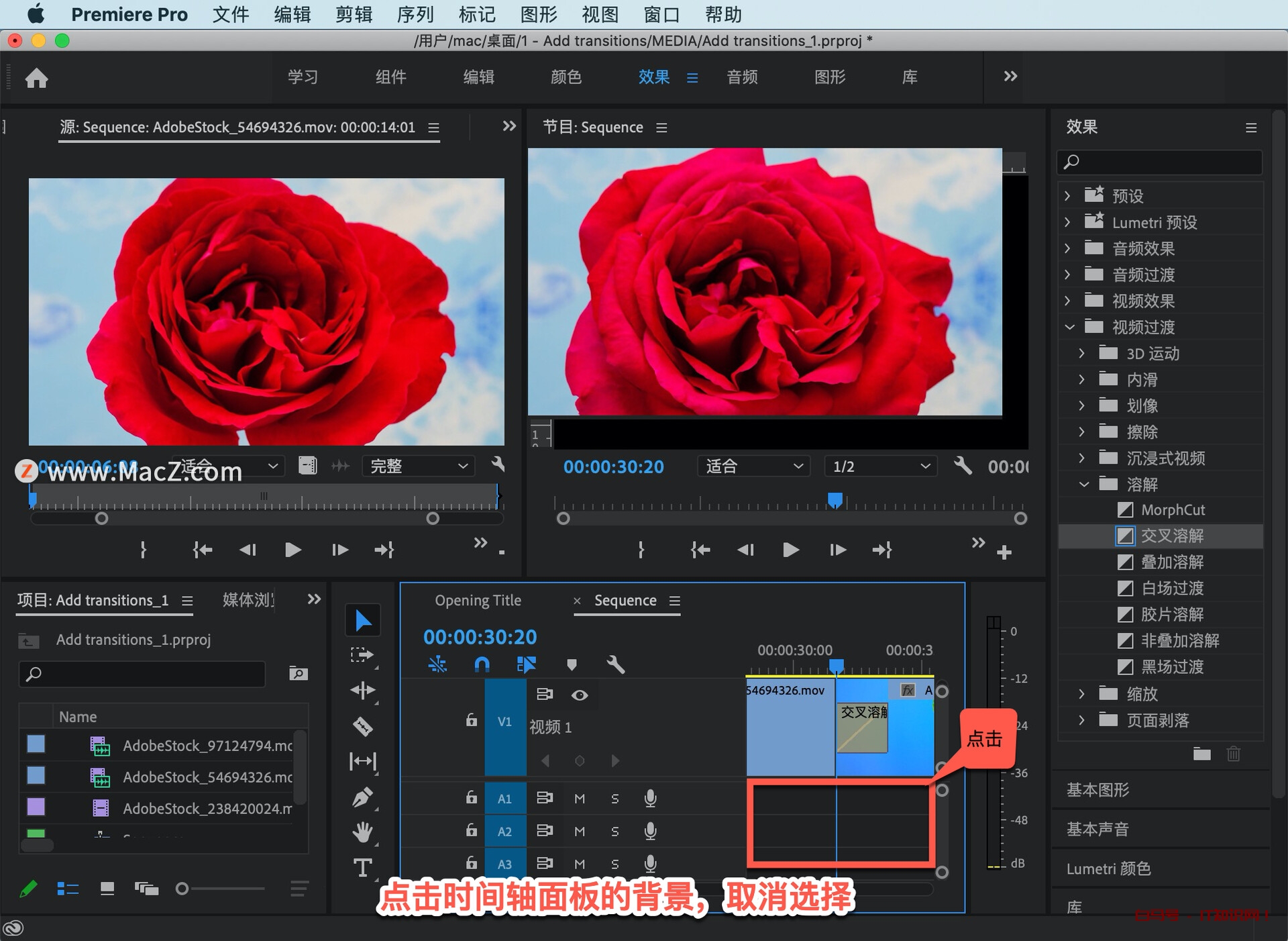The image size is (1288, 941).
Task: Select the Ripple Edit tool
Action: point(362,691)
